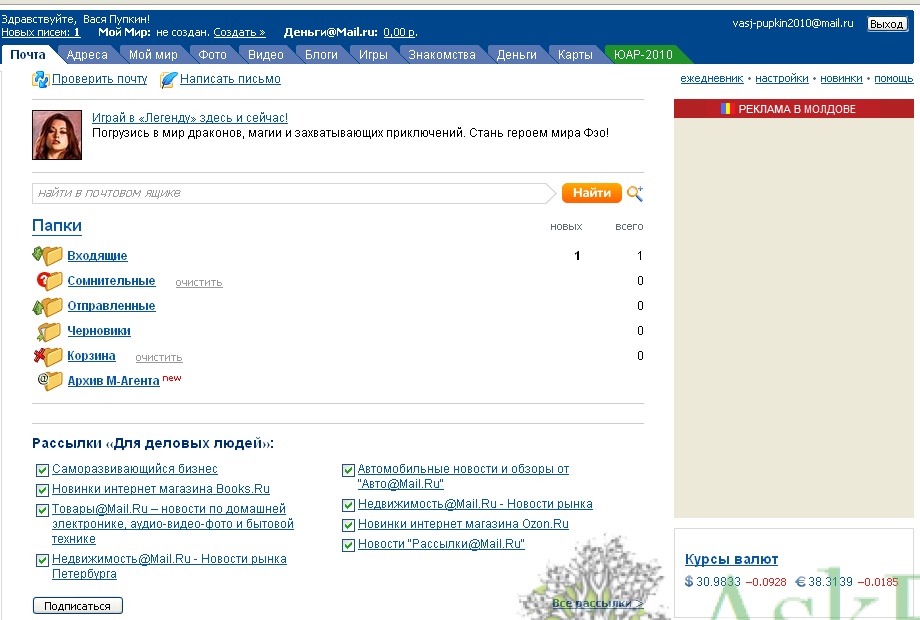Image resolution: width=920 pixels, height=620 pixels.
Task: Toggle Недвижимость Петербурга subscription checkbox
Action: (42, 560)
